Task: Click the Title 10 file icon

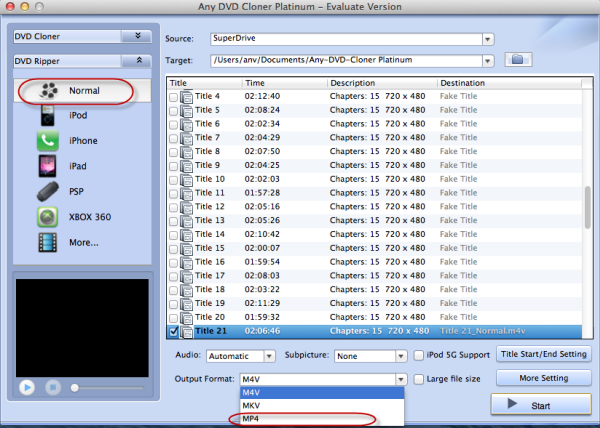Action: click(186, 180)
